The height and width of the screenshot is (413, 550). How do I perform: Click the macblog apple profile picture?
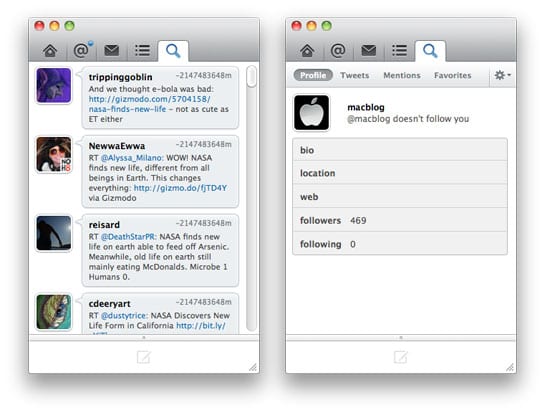[311, 113]
